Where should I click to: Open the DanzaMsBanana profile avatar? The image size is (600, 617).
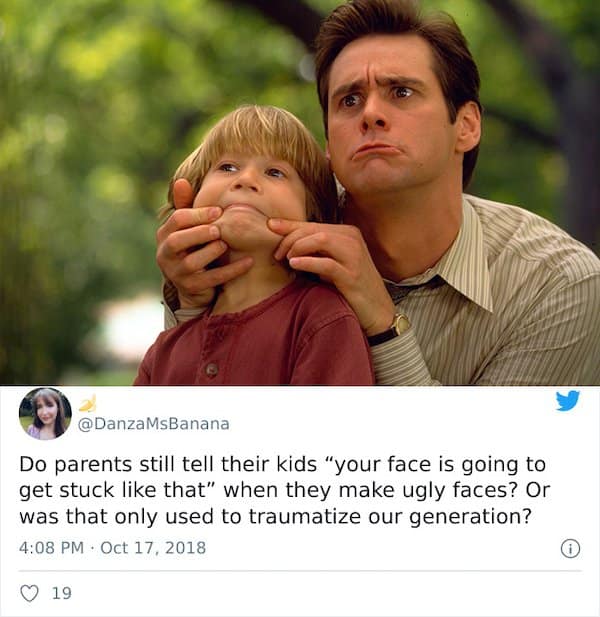coord(45,413)
